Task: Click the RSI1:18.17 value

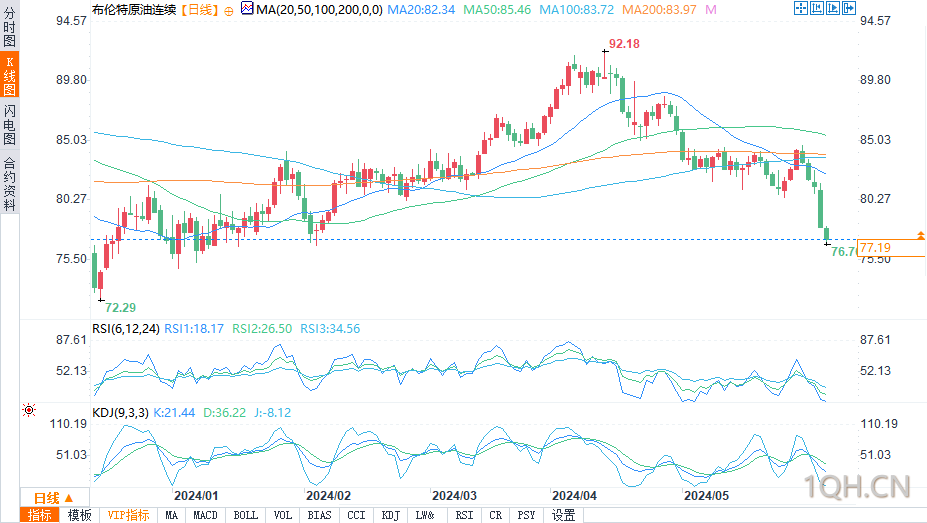Action: click(194, 329)
